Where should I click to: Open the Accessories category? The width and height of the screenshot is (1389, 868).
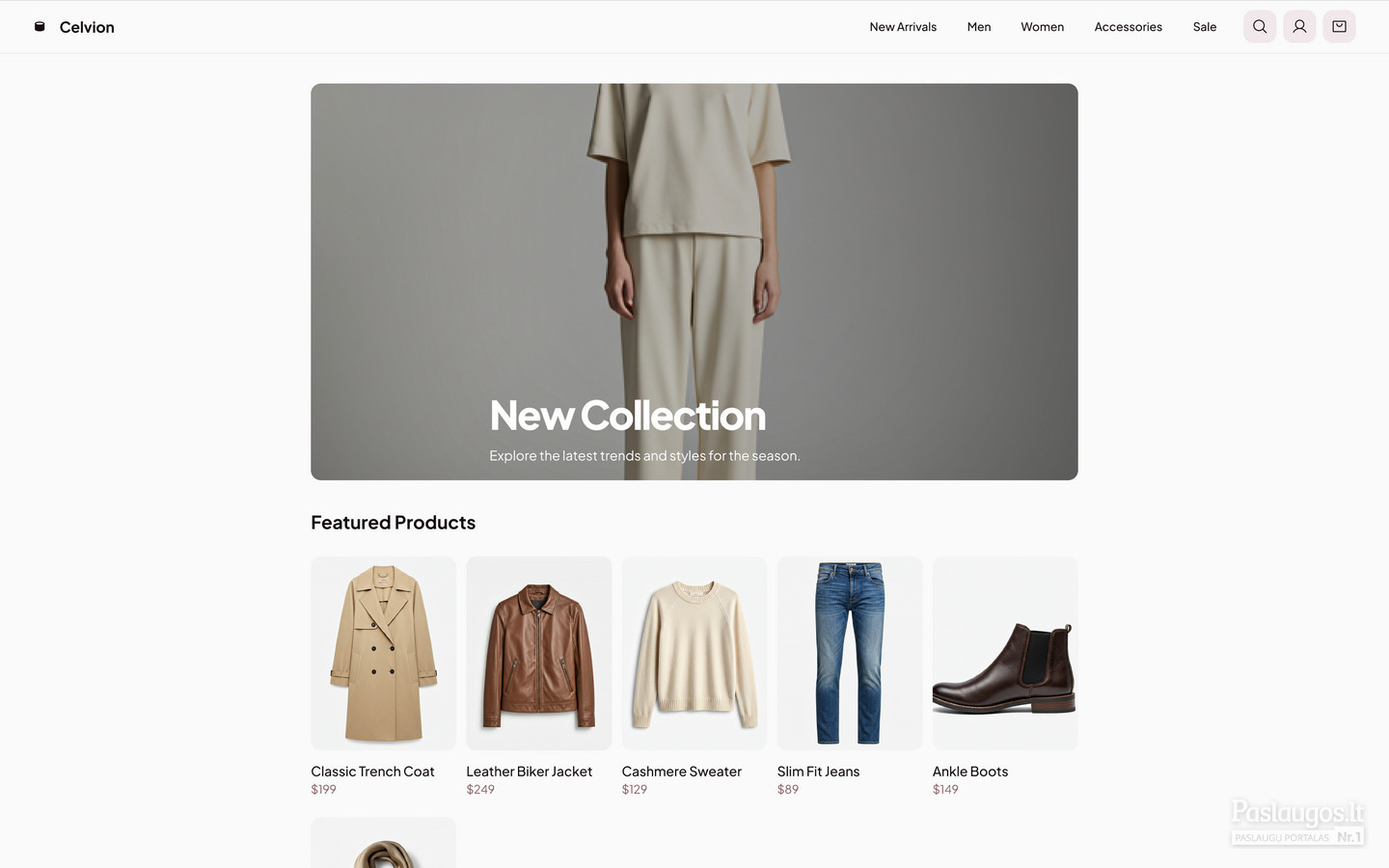[1128, 27]
